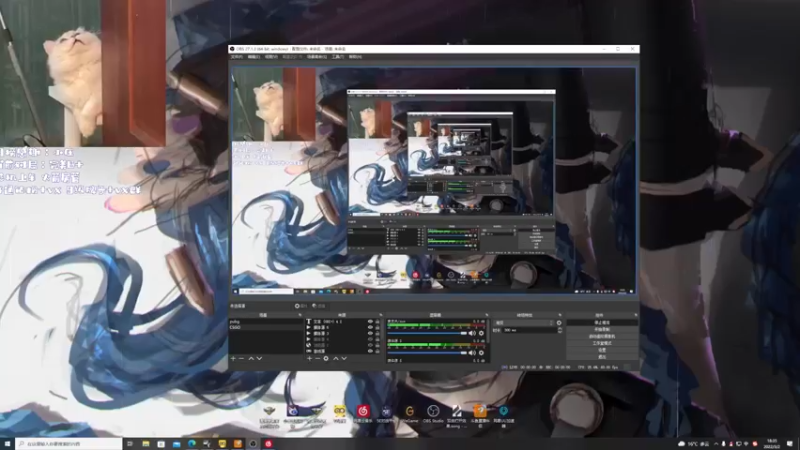Image resolution: width=800 pixels, height=450 pixels.
Task: Open the View menu in OBS
Action: click(x=271, y=57)
